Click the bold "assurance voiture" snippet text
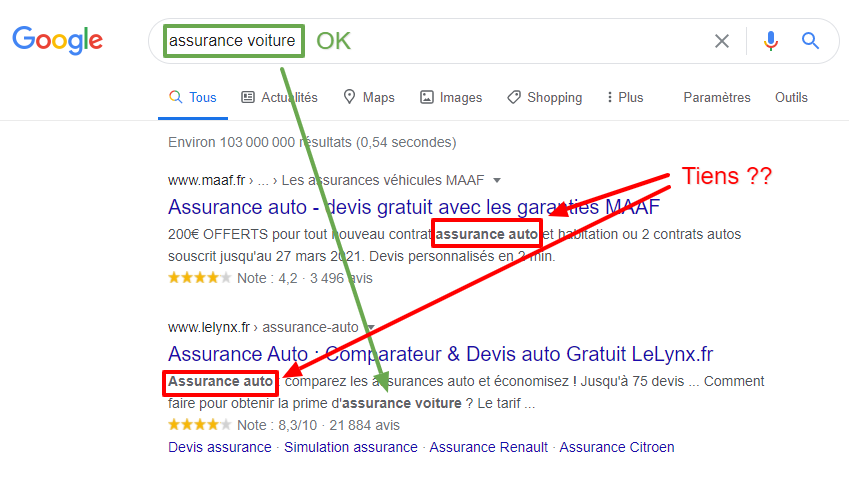The width and height of the screenshot is (849, 486). coord(402,404)
